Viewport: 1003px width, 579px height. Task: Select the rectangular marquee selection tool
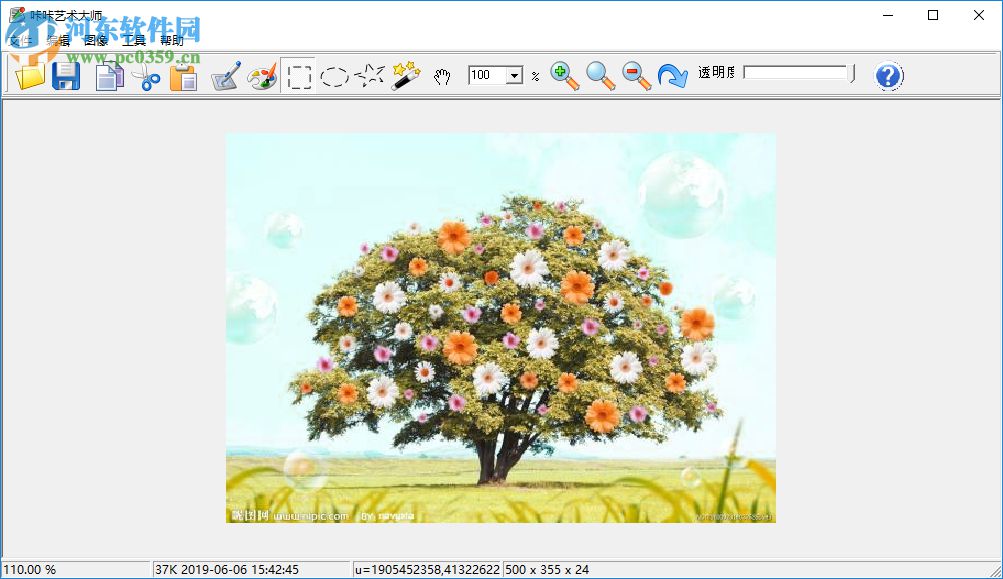299,76
